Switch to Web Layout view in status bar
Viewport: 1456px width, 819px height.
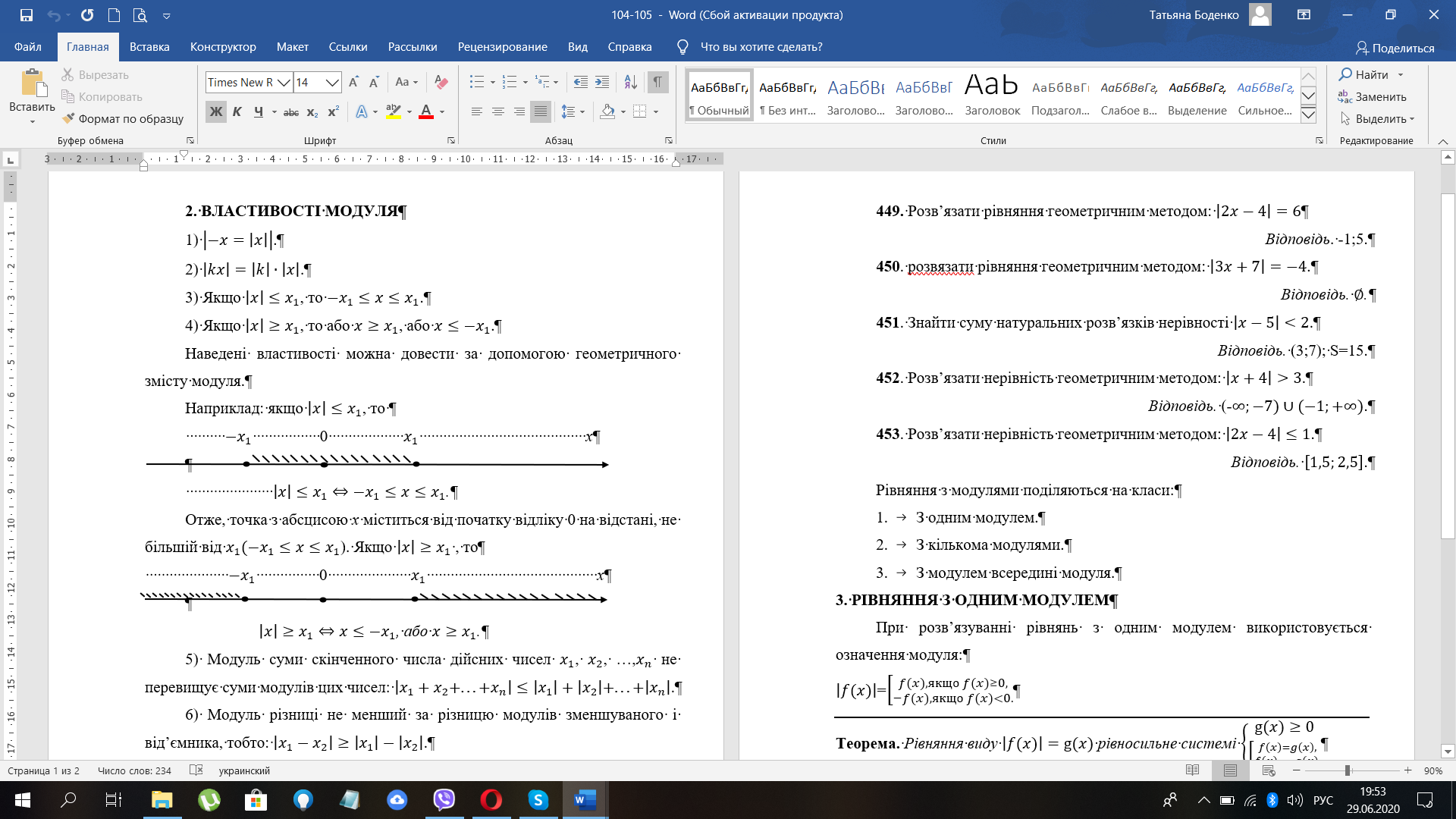1269,770
